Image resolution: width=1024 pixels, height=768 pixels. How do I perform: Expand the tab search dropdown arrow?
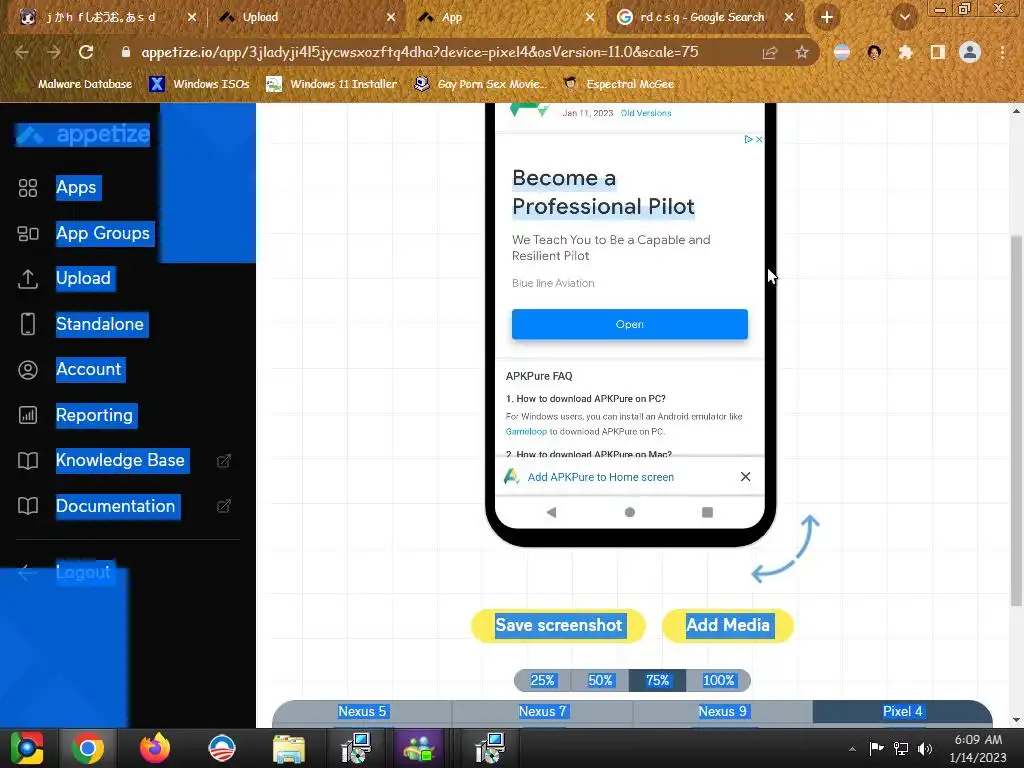coord(905,18)
